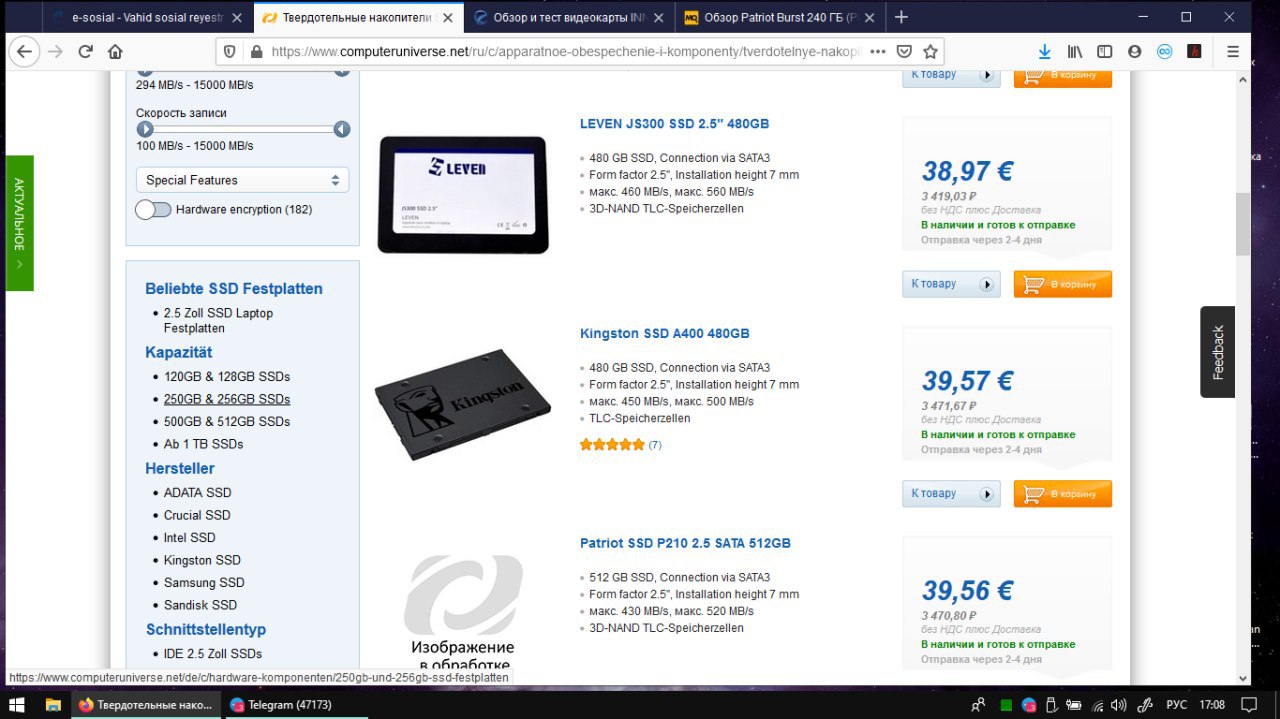Open Sandisk SSD manufacturer link

201,605
